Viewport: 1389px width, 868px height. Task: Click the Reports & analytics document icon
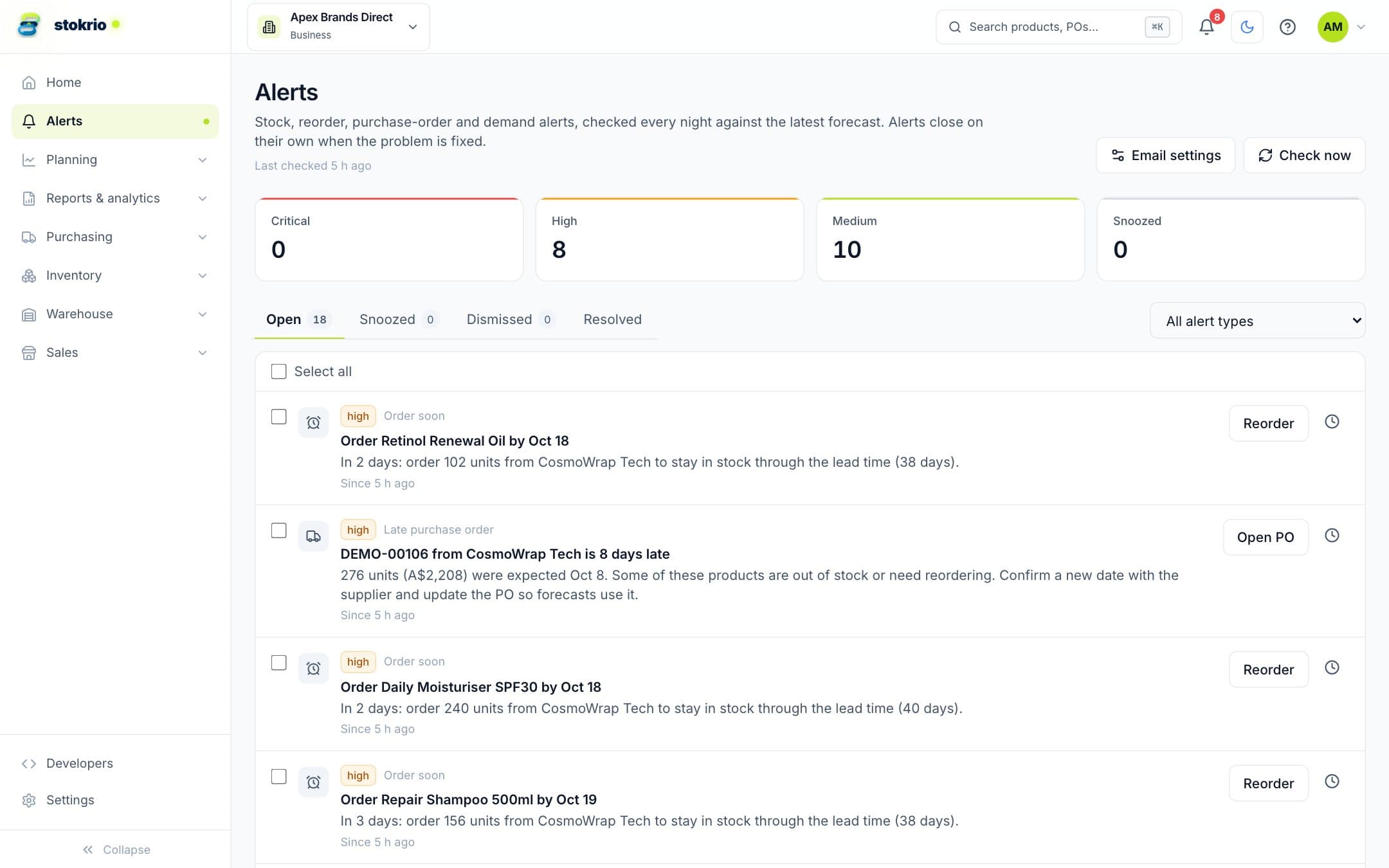tap(29, 198)
